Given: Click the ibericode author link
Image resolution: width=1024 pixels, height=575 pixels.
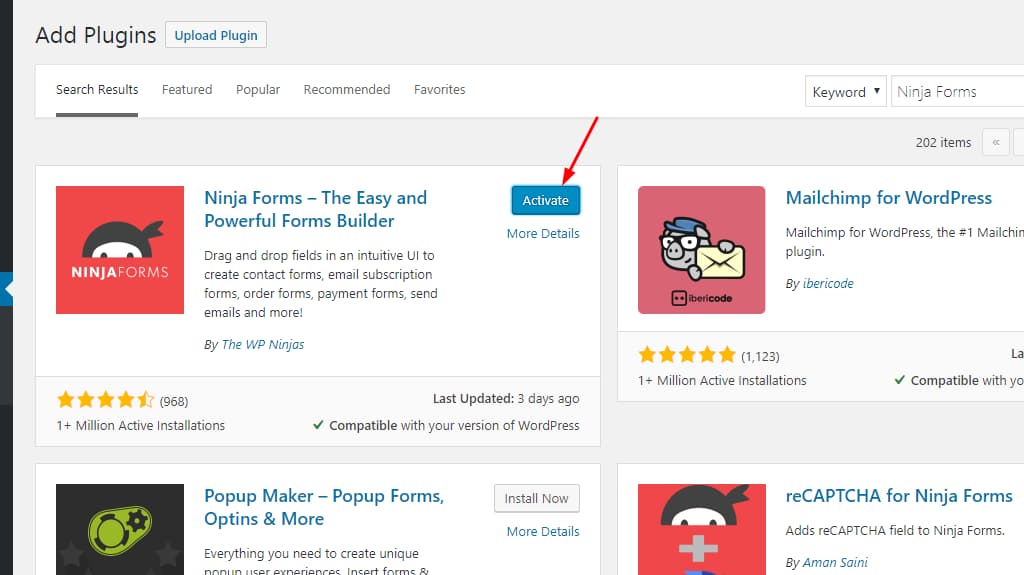Looking at the screenshot, I should click(x=829, y=284).
